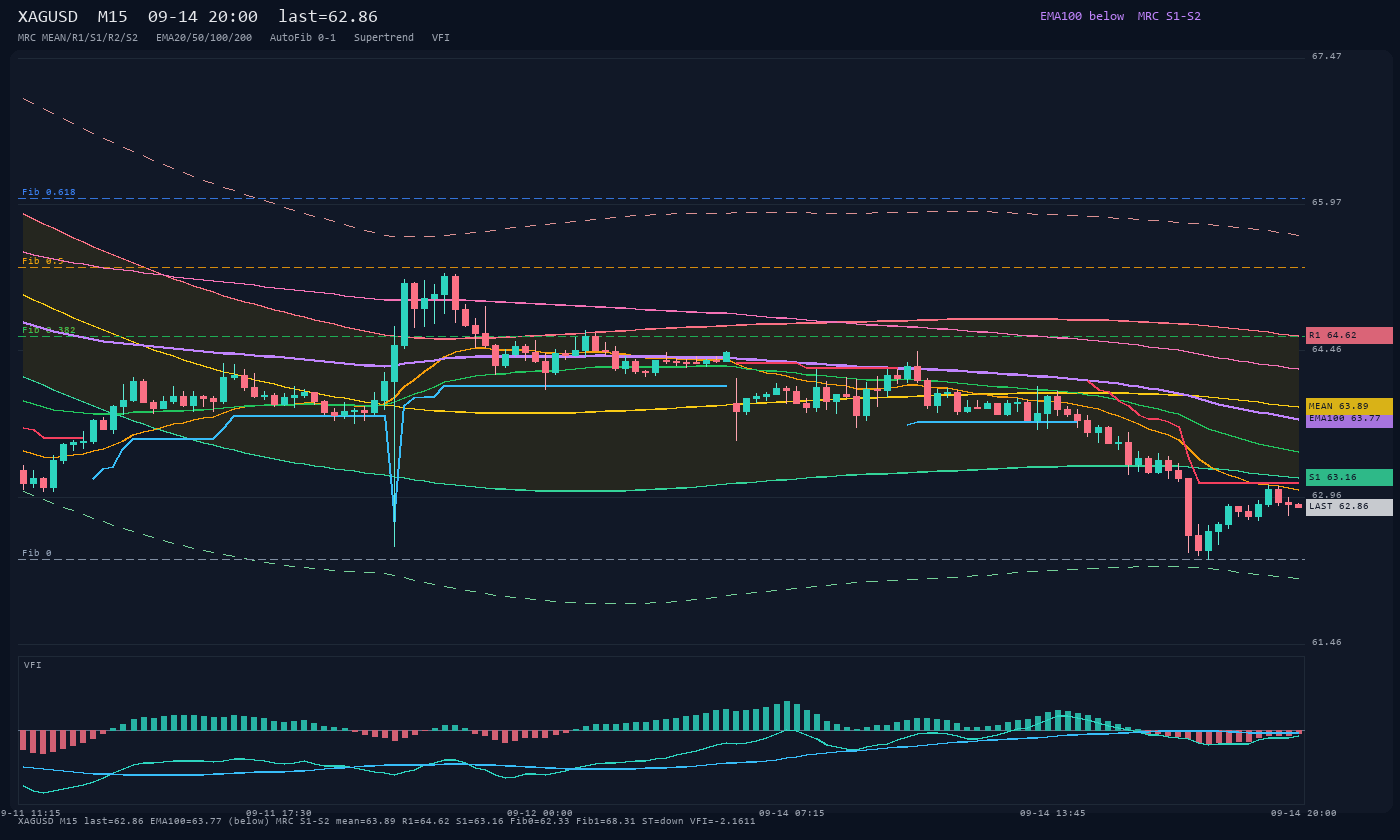Select the Fib 0.5 level label

point(43,261)
